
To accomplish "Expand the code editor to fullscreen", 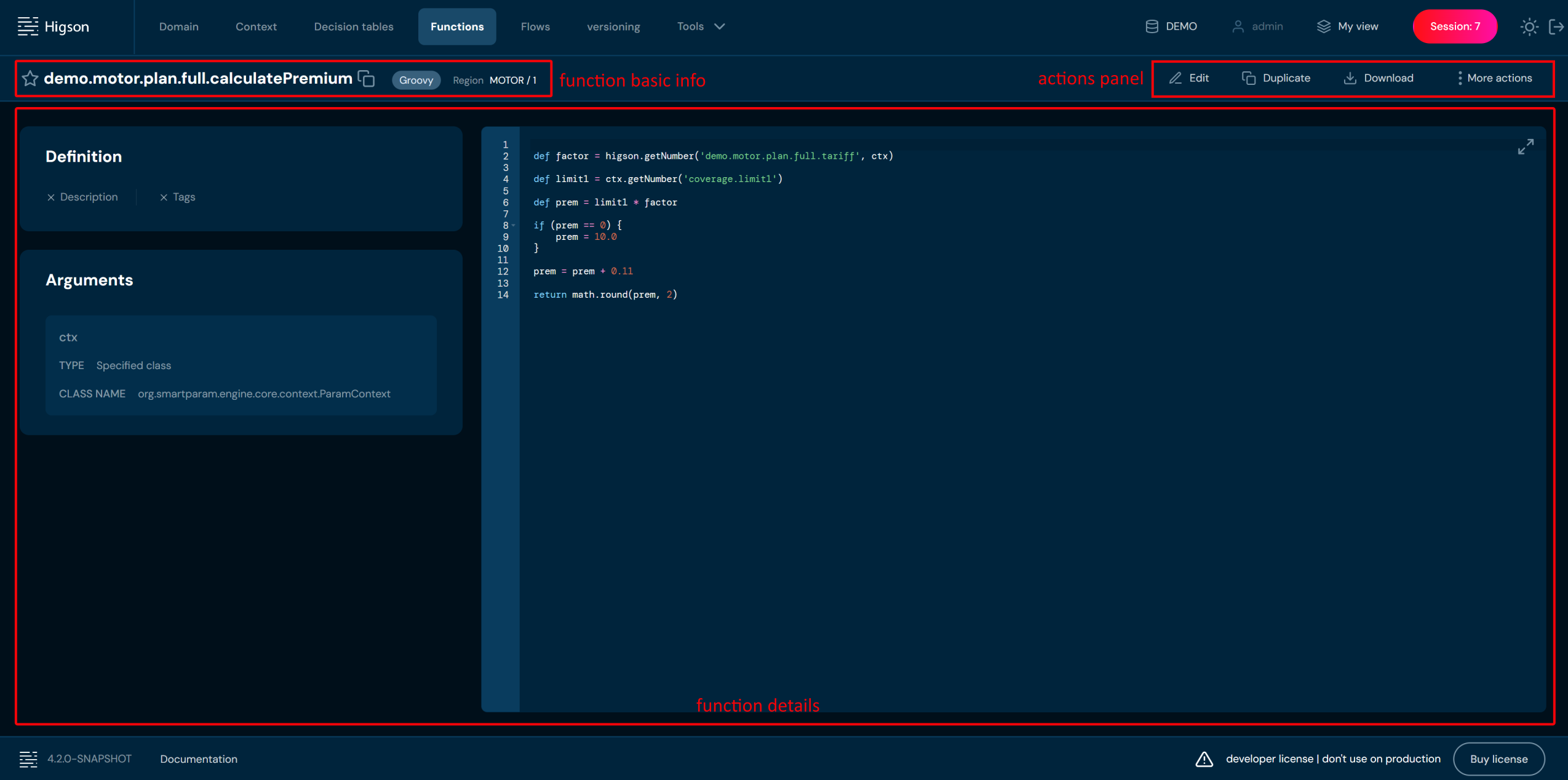I will (1525, 146).
